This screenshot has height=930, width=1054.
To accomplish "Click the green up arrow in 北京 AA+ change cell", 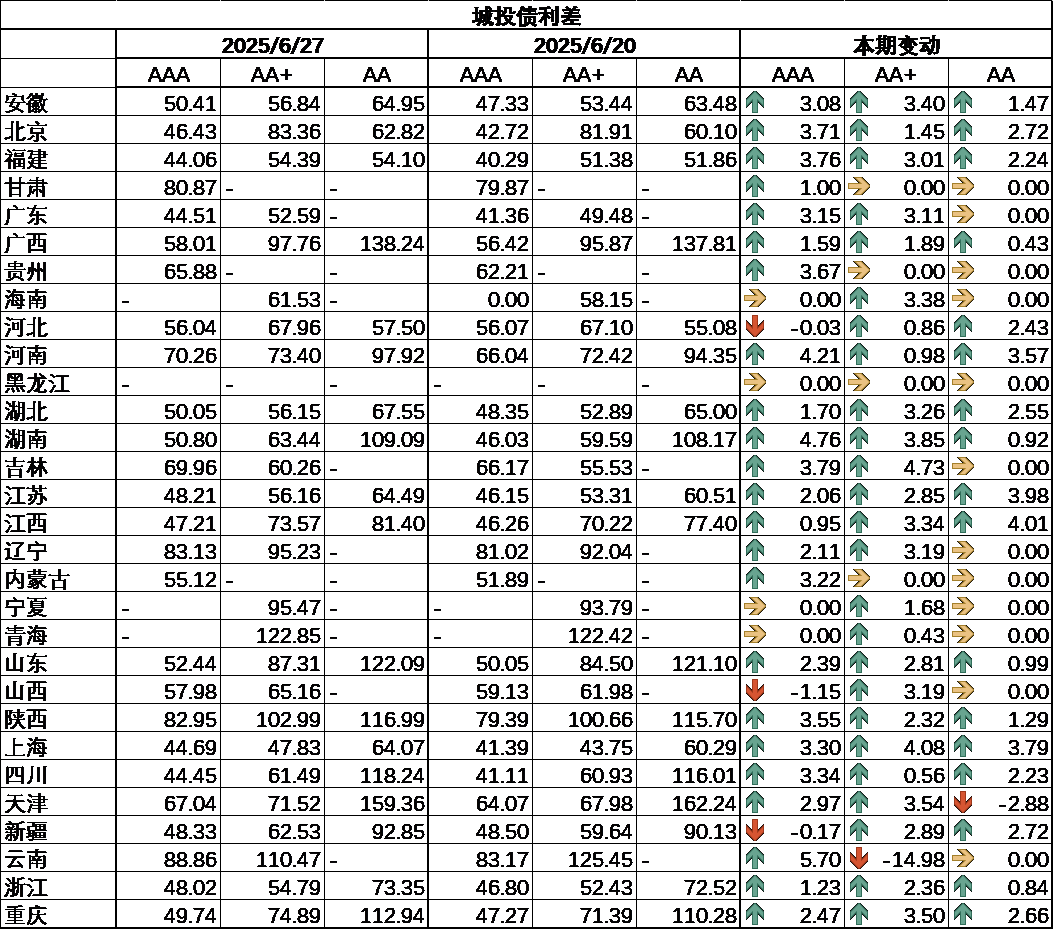I will [x=859, y=130].
